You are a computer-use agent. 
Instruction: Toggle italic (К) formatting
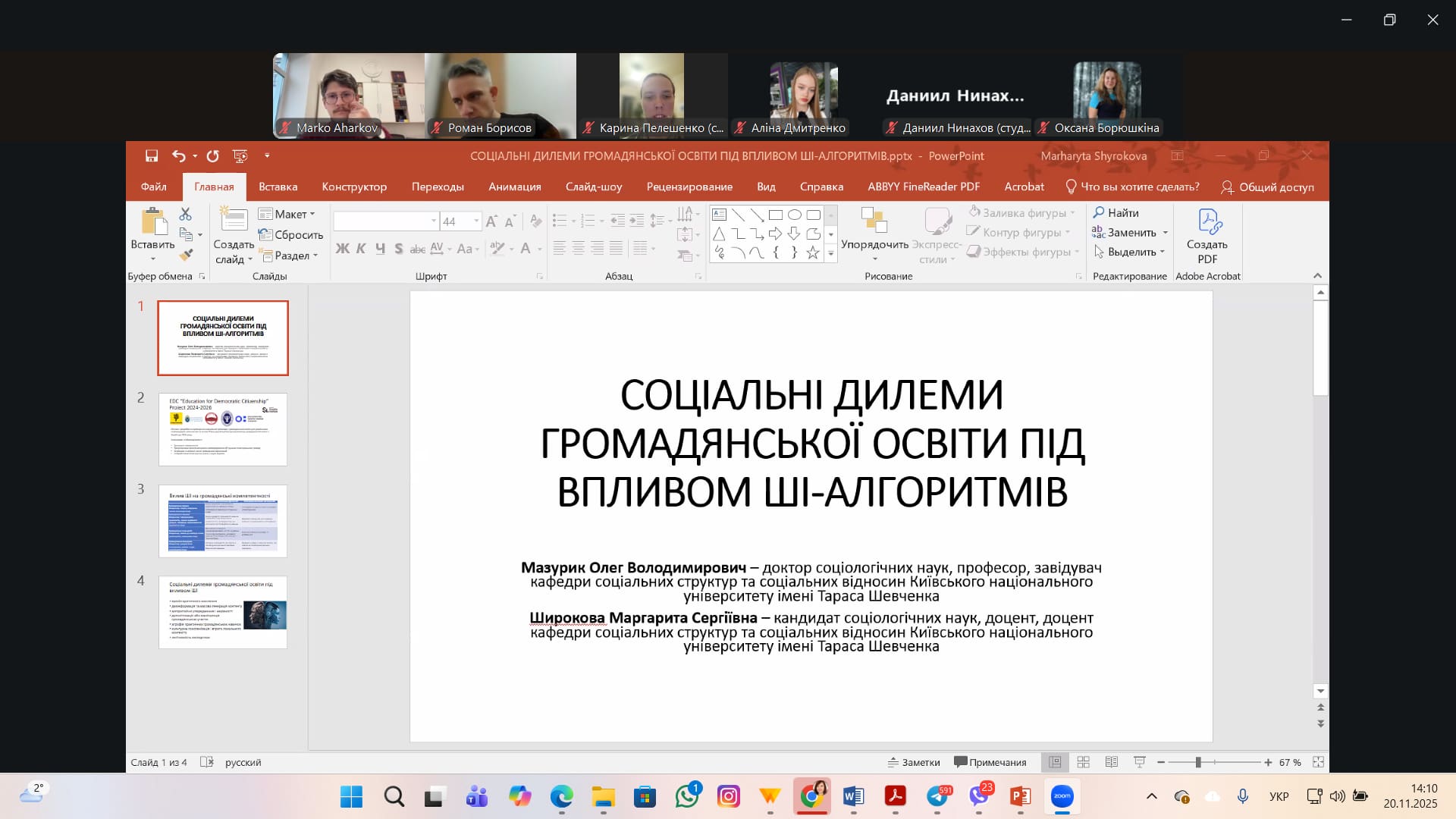coord(361,249)
